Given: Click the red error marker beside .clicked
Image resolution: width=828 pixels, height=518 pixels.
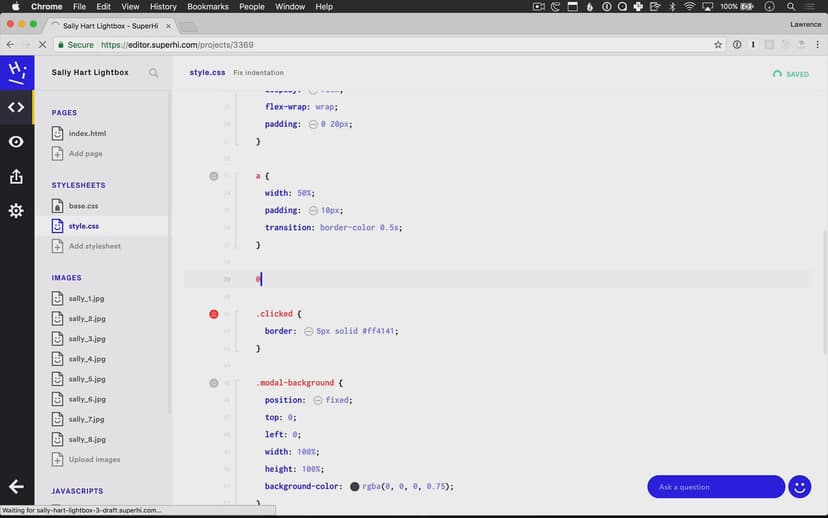Looking at the screenshot, I should (x=213, y=314).
